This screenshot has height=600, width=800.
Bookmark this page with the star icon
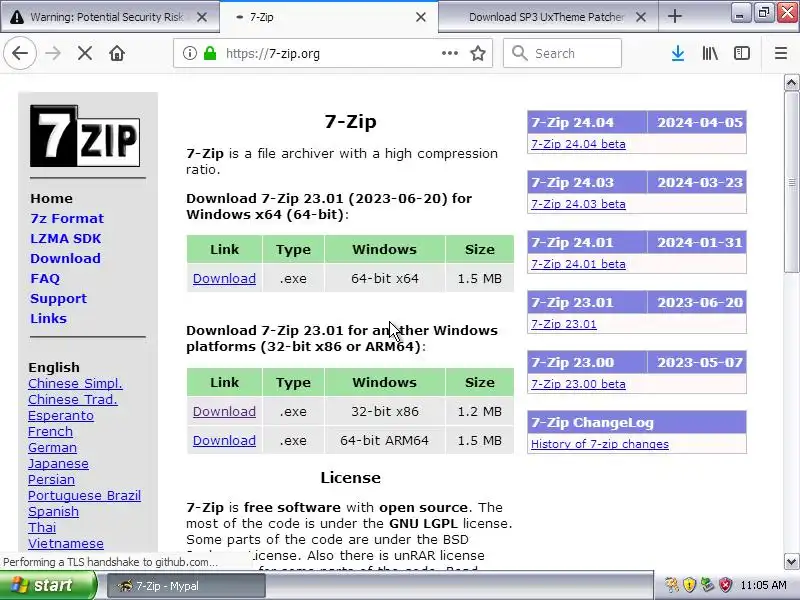(478, 53)
